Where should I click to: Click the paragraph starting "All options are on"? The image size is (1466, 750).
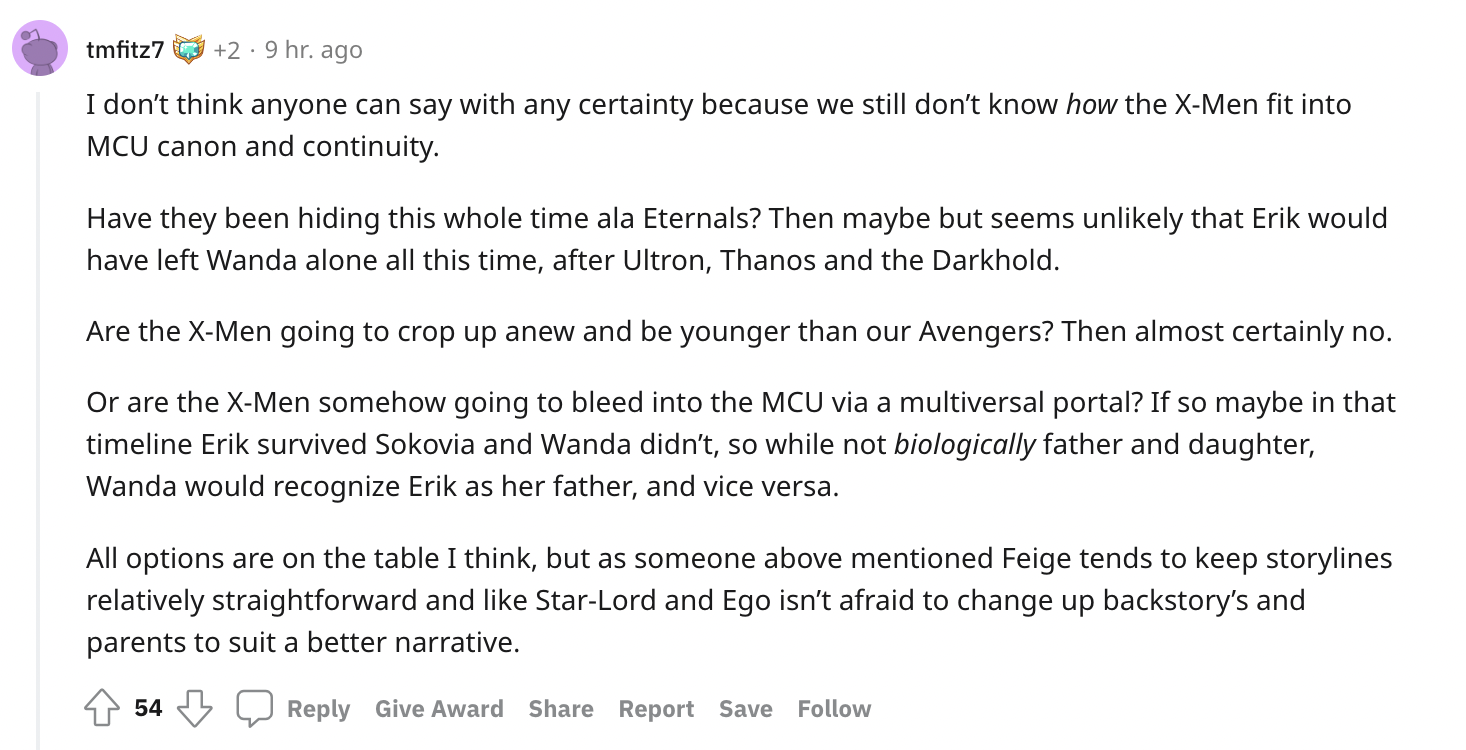[x=739, y=600]
